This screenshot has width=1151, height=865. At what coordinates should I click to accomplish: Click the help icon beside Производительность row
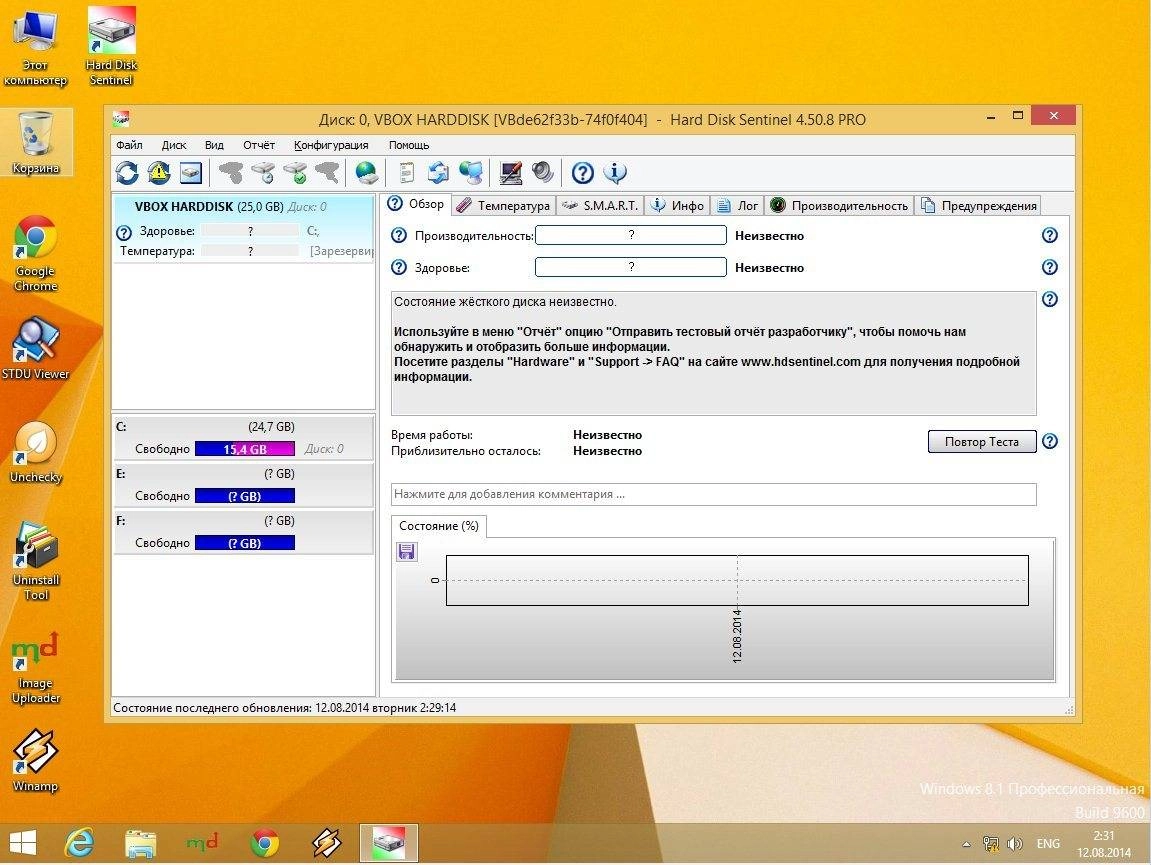pyautogui.click(x=1050, y=235)
